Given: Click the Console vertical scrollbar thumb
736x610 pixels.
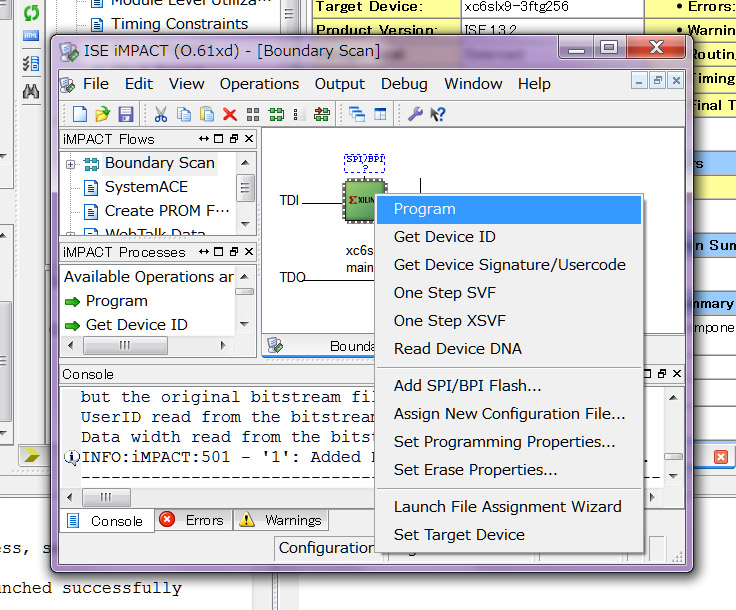Looking at the screenshot, I should point(674,456).
